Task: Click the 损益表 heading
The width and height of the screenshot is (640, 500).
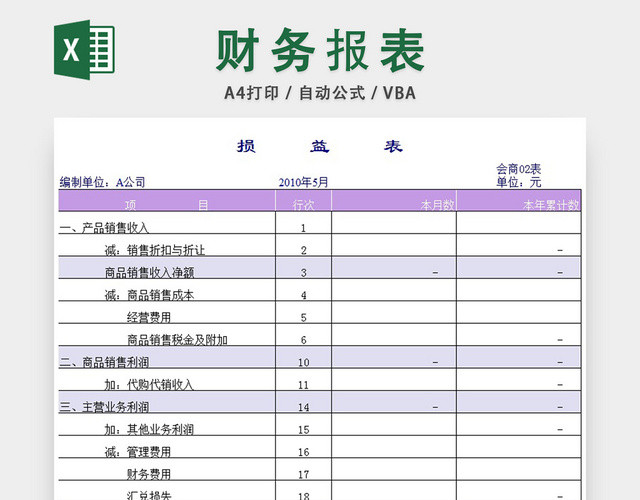Action: point(320,146)
